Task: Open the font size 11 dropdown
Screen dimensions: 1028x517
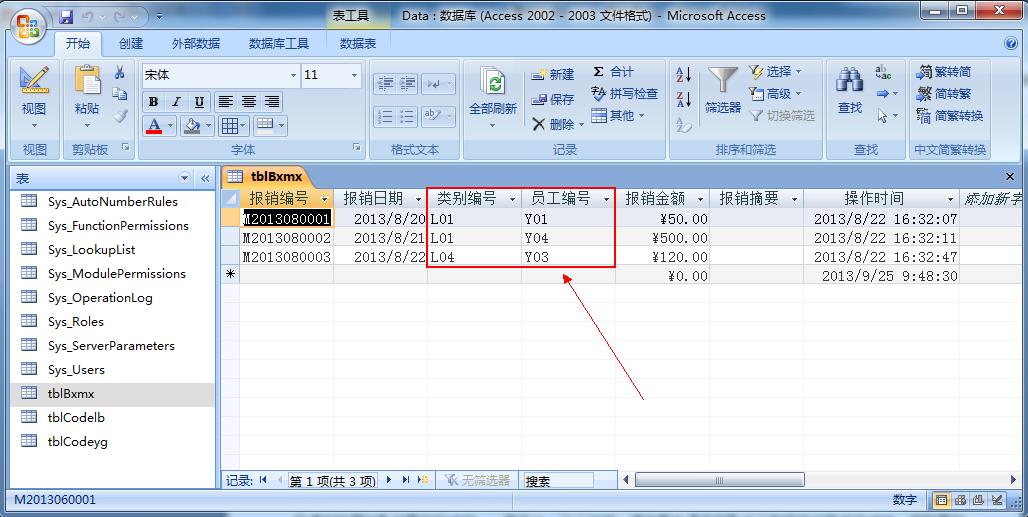Action: (x=355, y=75)
